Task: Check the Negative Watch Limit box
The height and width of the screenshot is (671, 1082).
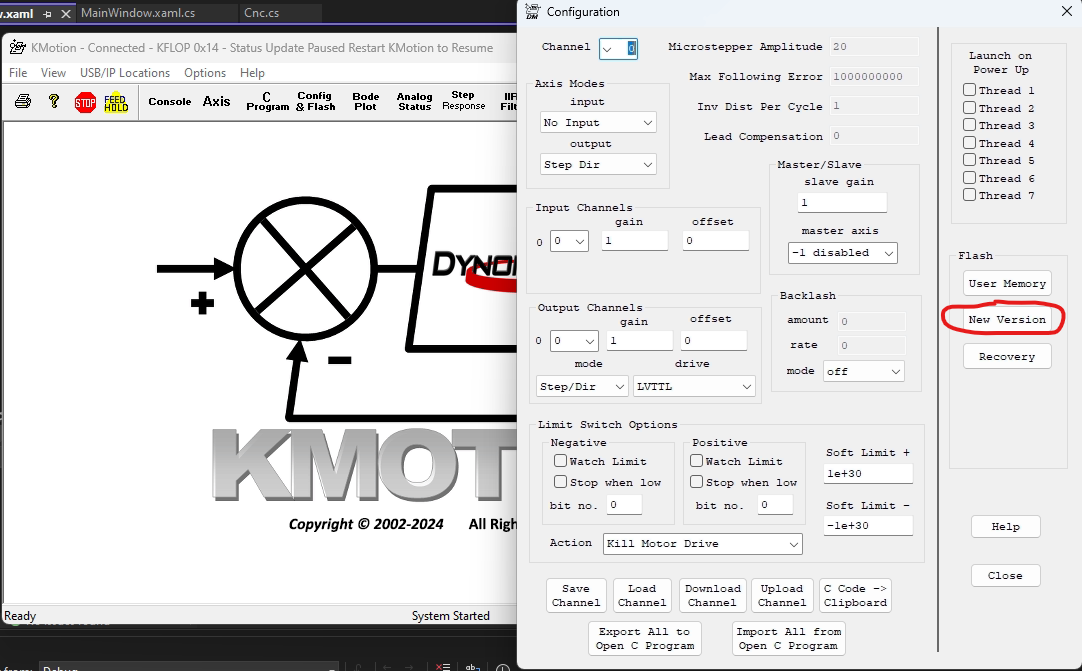Action: pyautogui.click(x=561, y=461)
